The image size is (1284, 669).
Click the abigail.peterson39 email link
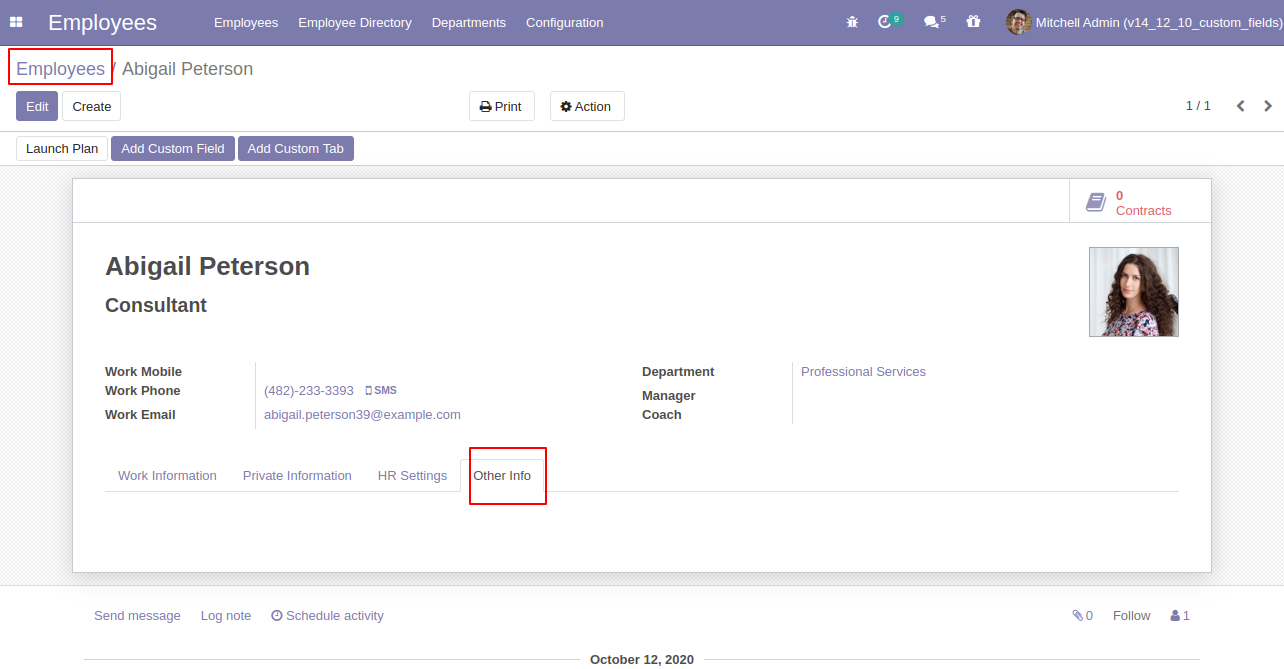pos(362,415)
